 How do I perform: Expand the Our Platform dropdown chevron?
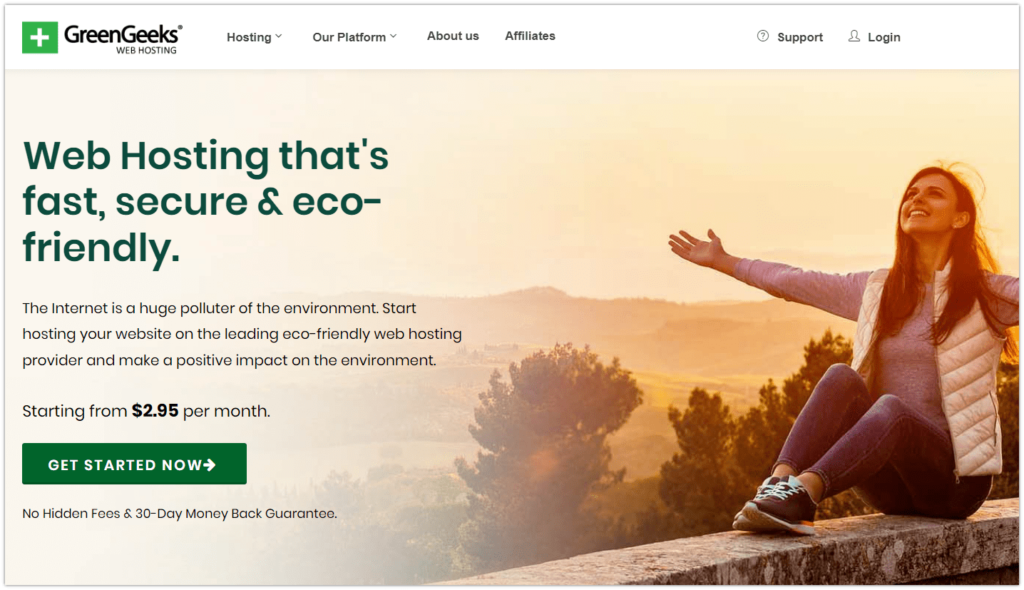393,37
